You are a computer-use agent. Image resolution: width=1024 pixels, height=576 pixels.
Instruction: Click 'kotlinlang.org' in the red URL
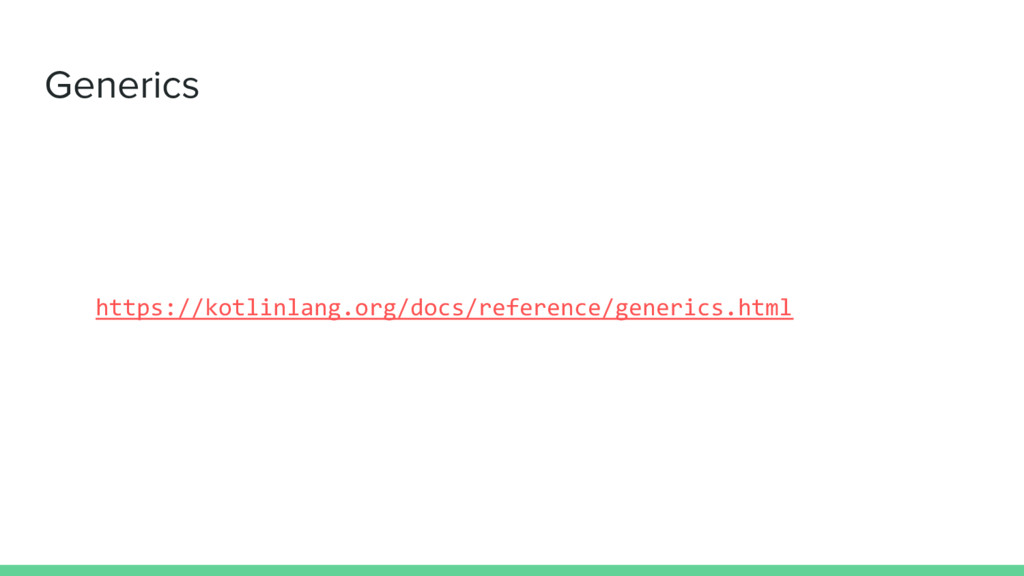(300, 308)
